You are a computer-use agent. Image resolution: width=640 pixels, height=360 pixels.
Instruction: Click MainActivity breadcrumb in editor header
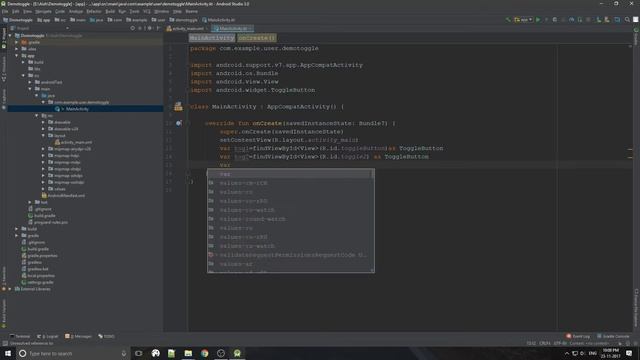212,38
